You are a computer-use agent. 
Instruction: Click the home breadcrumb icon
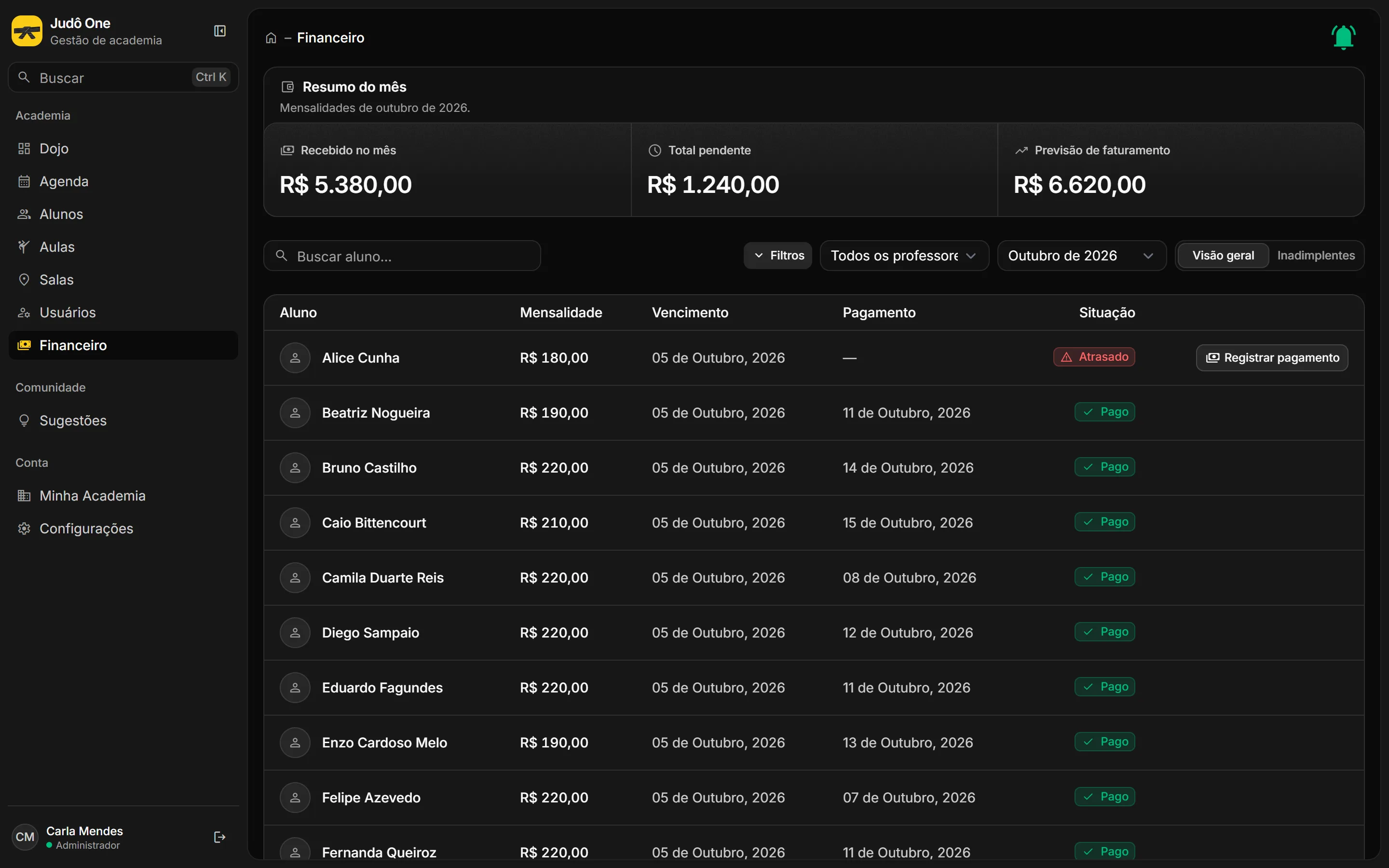pos(271,38)
